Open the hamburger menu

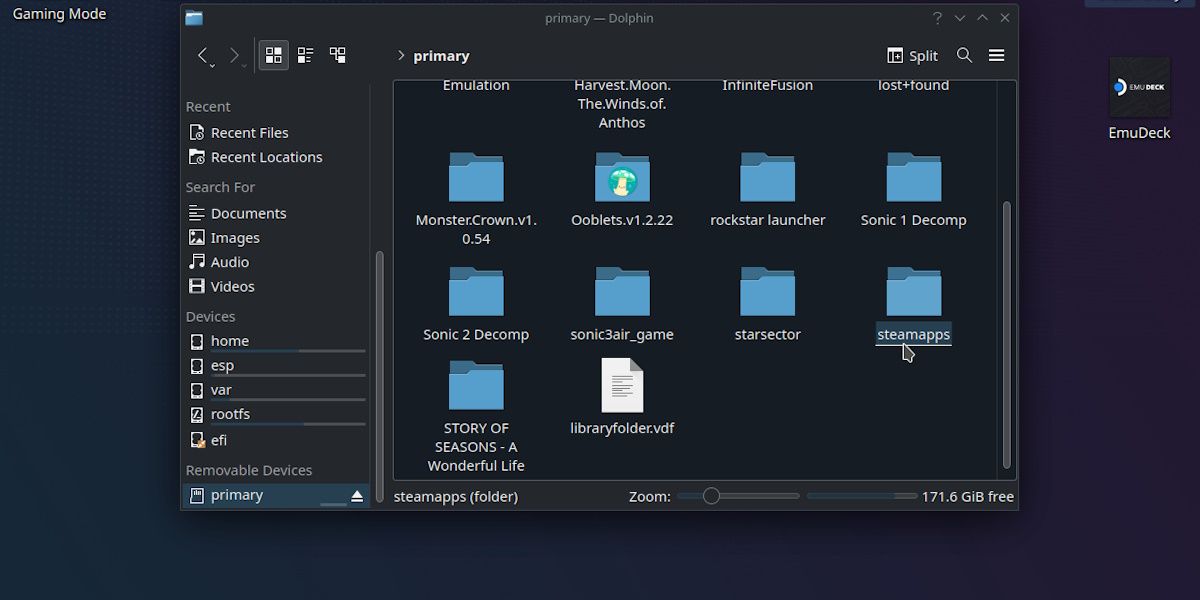tap(997, 55)
